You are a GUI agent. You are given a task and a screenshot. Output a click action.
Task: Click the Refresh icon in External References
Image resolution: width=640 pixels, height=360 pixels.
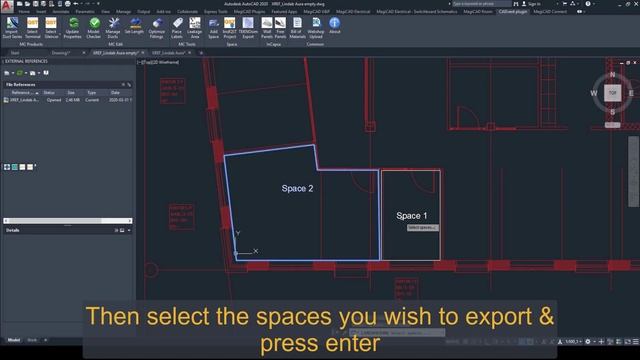(x=19, y=73)
